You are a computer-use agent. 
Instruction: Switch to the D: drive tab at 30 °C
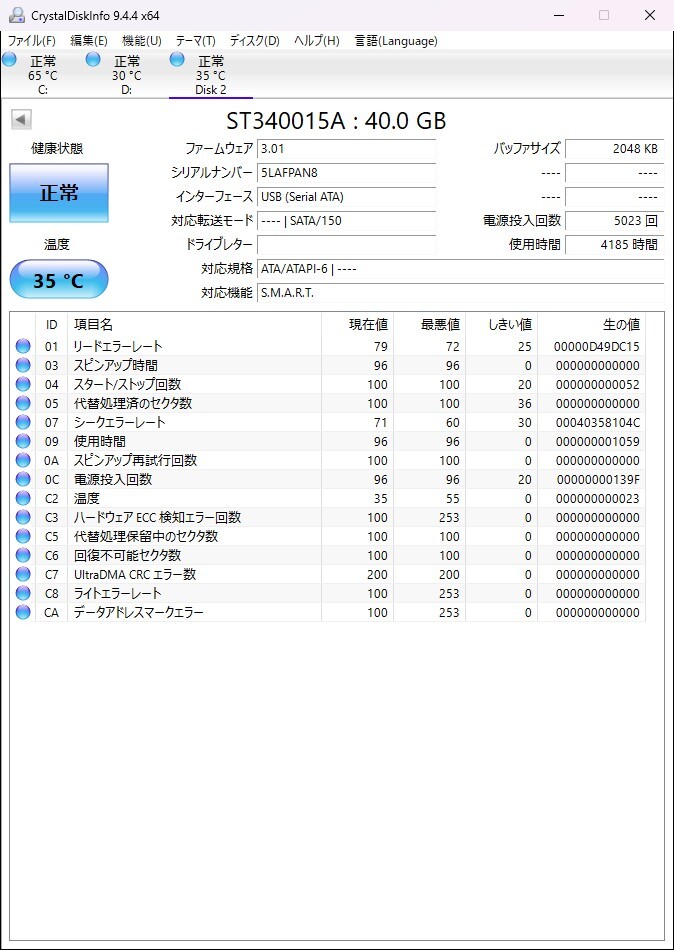pos(126,75)
